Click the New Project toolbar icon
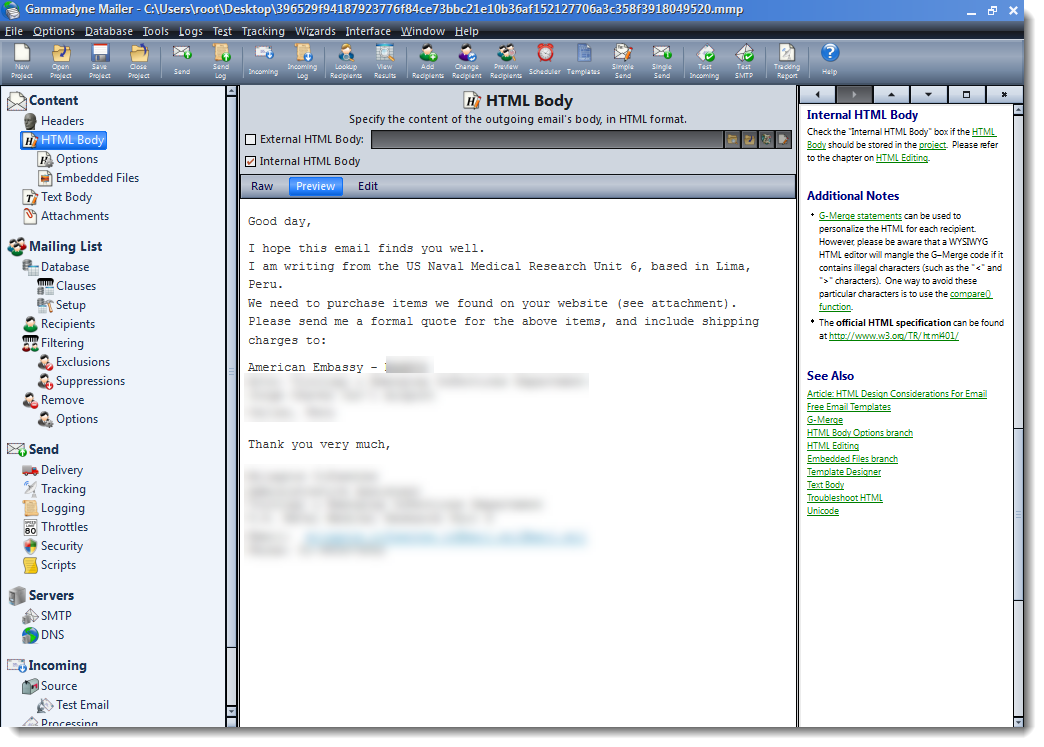 click(x=22, y=61)
